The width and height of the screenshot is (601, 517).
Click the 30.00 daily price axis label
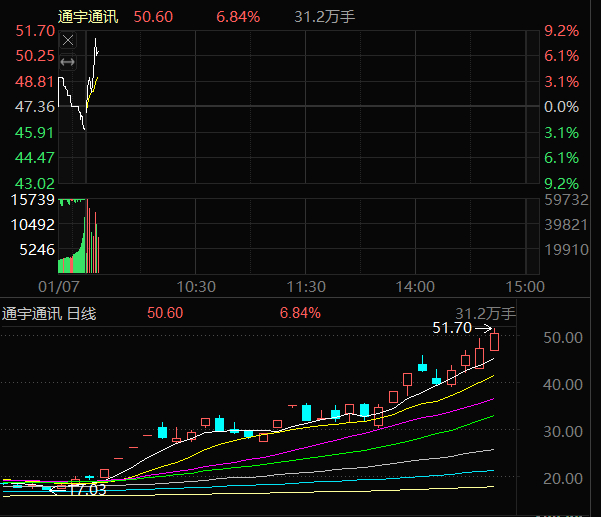click(x=563, y=432)
